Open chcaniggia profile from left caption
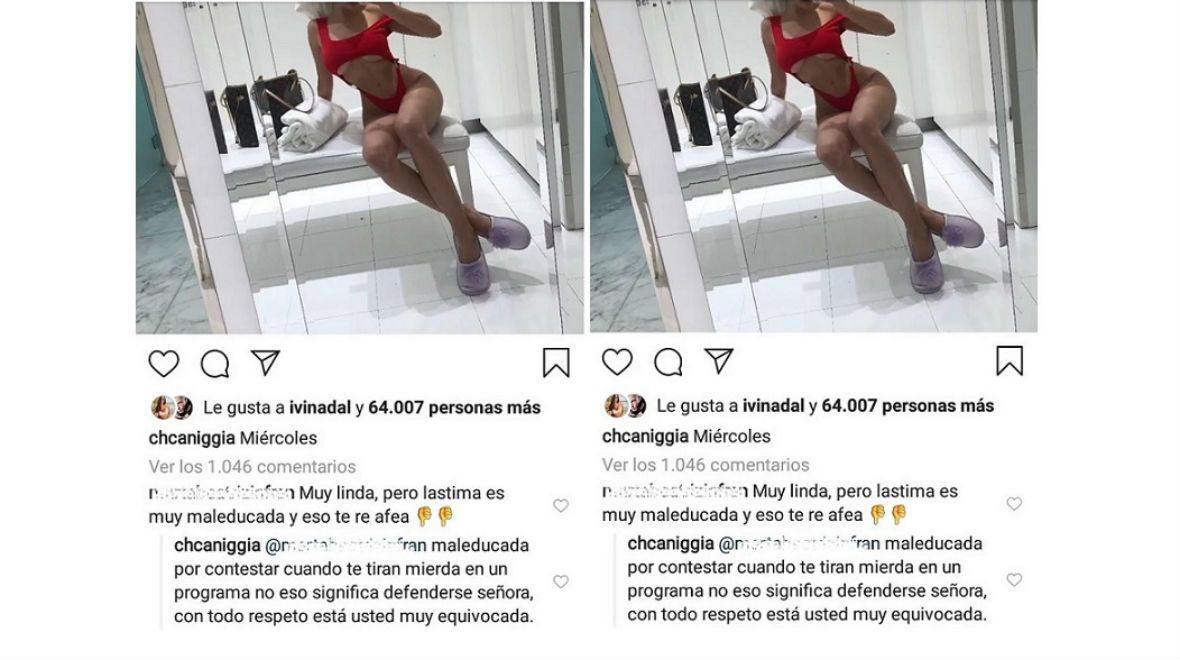 [x=192, y=438]
